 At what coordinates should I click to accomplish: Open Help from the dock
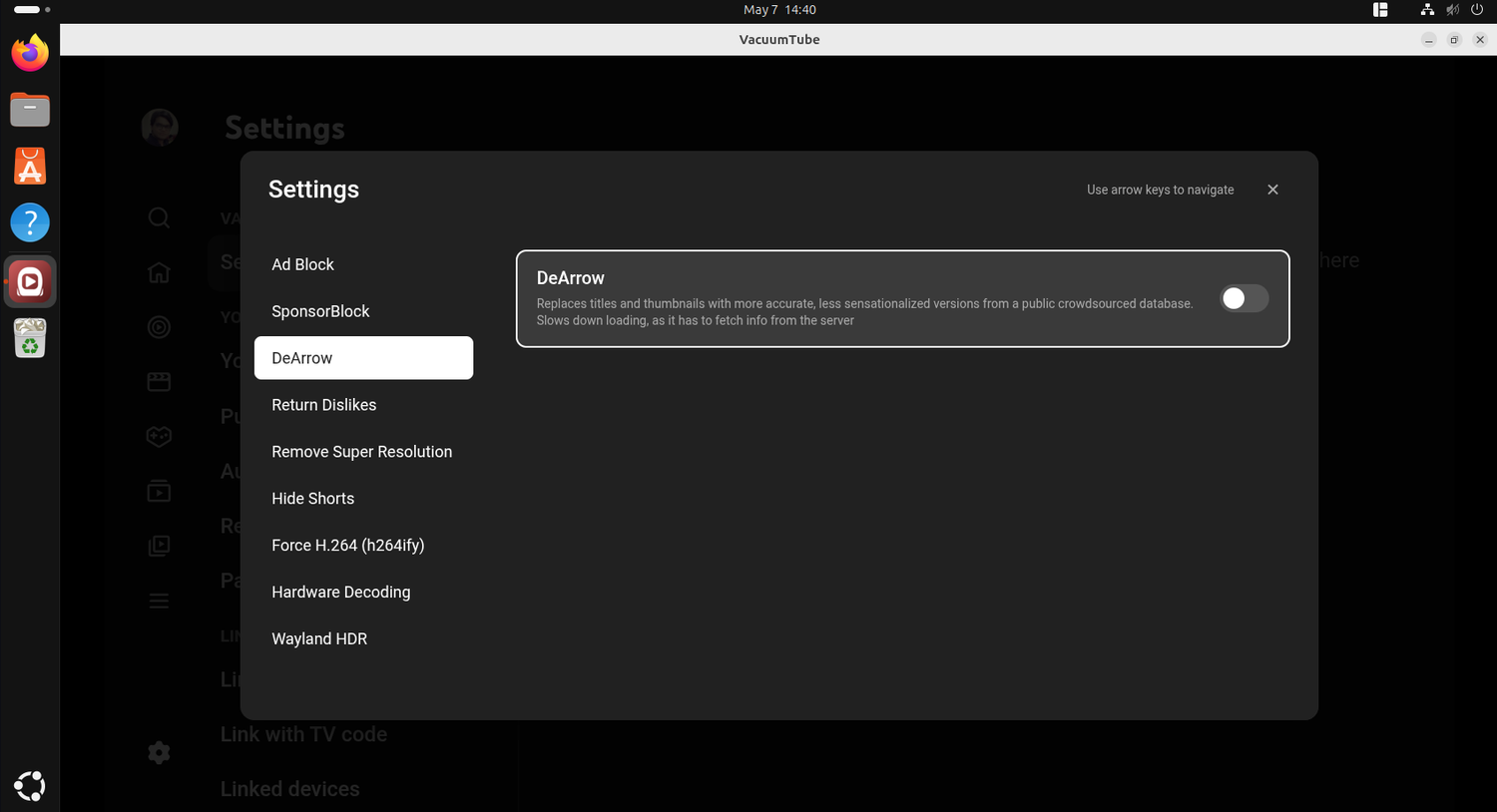(30, 222)
